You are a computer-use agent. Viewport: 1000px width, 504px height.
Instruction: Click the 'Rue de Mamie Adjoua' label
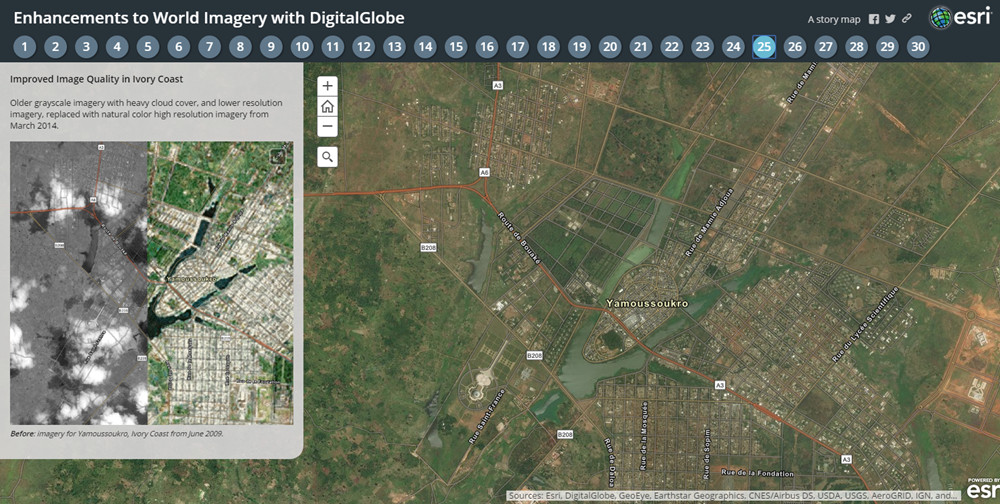(x=709, y=222)
